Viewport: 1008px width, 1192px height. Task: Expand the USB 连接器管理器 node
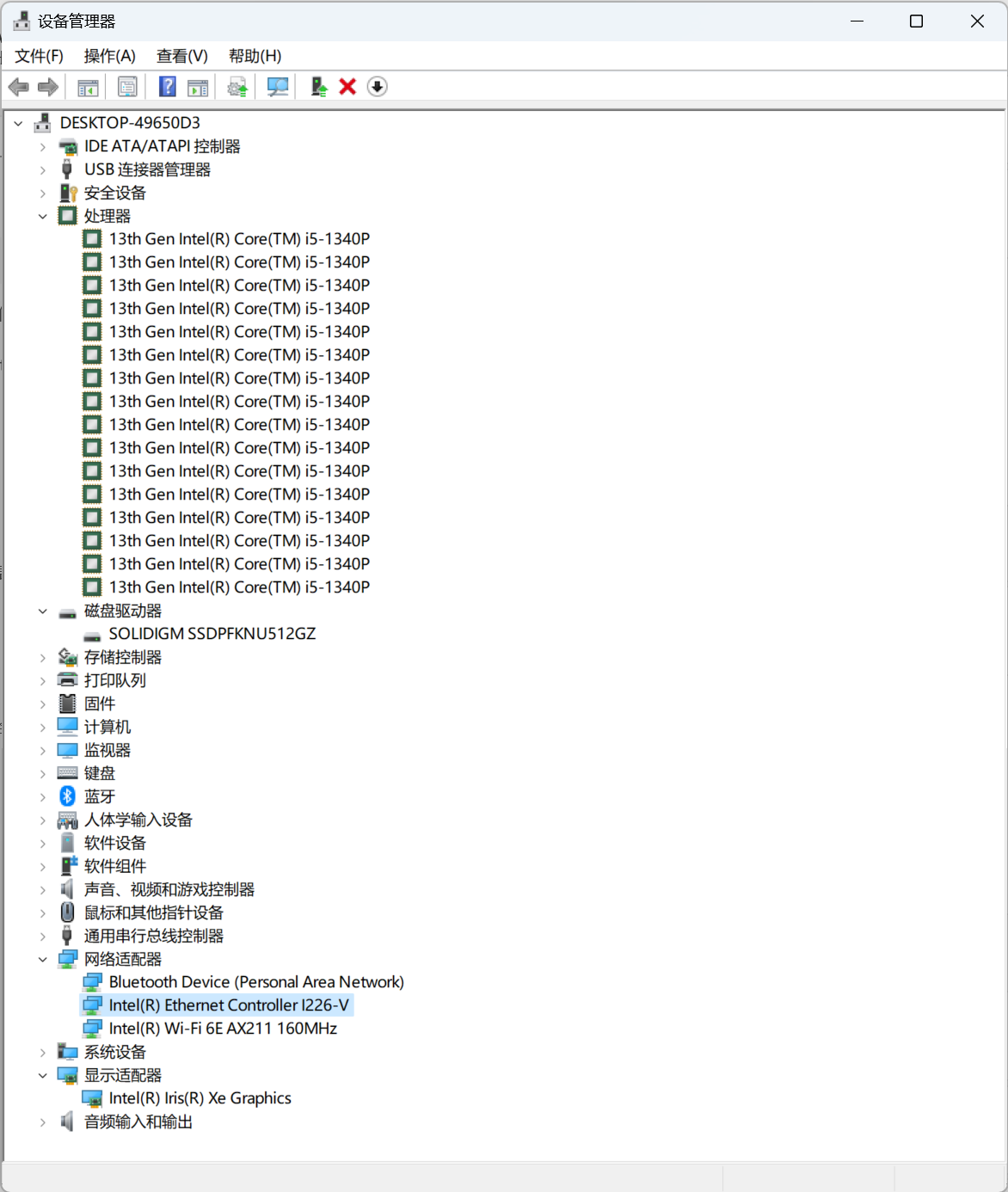tap(43, 169)
